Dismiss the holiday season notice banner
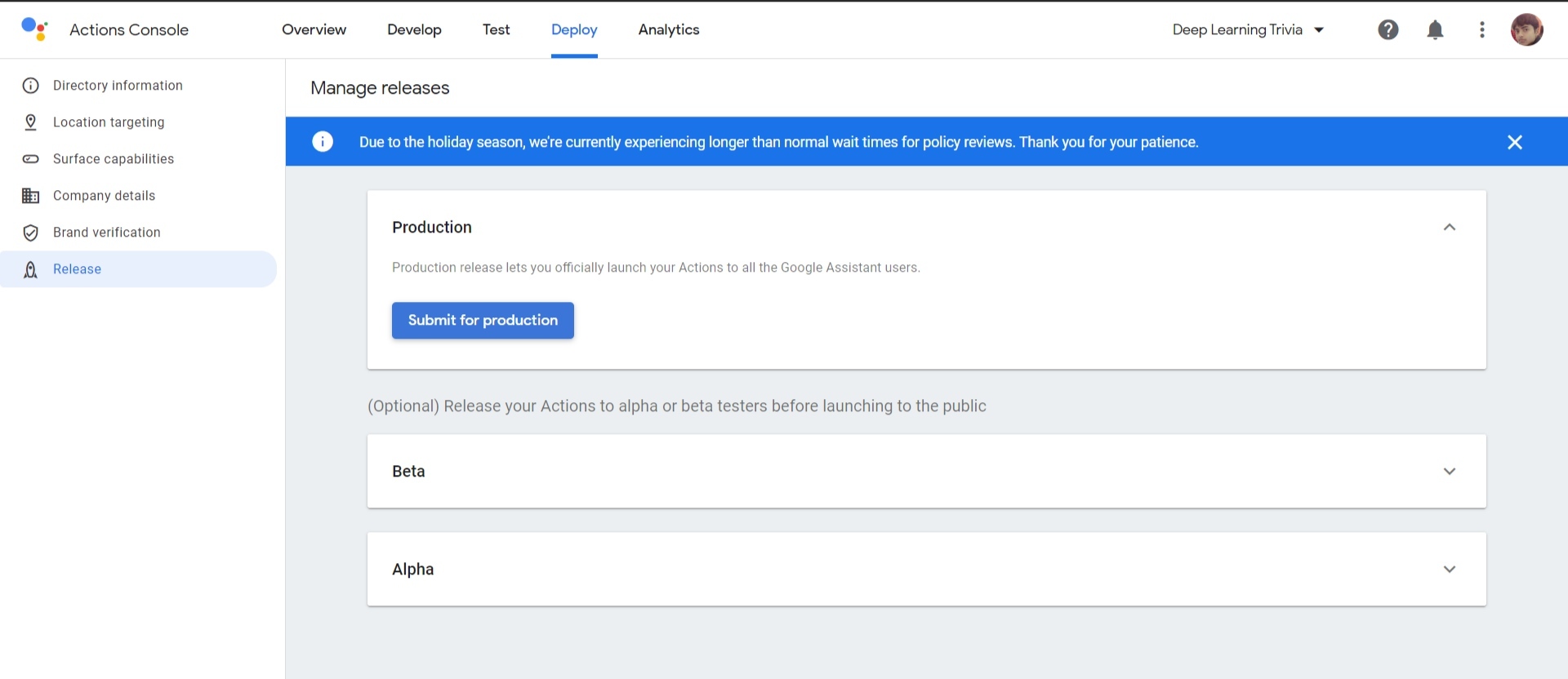The height and width of the screenshot is (679, 1568). (x=1514, y=142)
